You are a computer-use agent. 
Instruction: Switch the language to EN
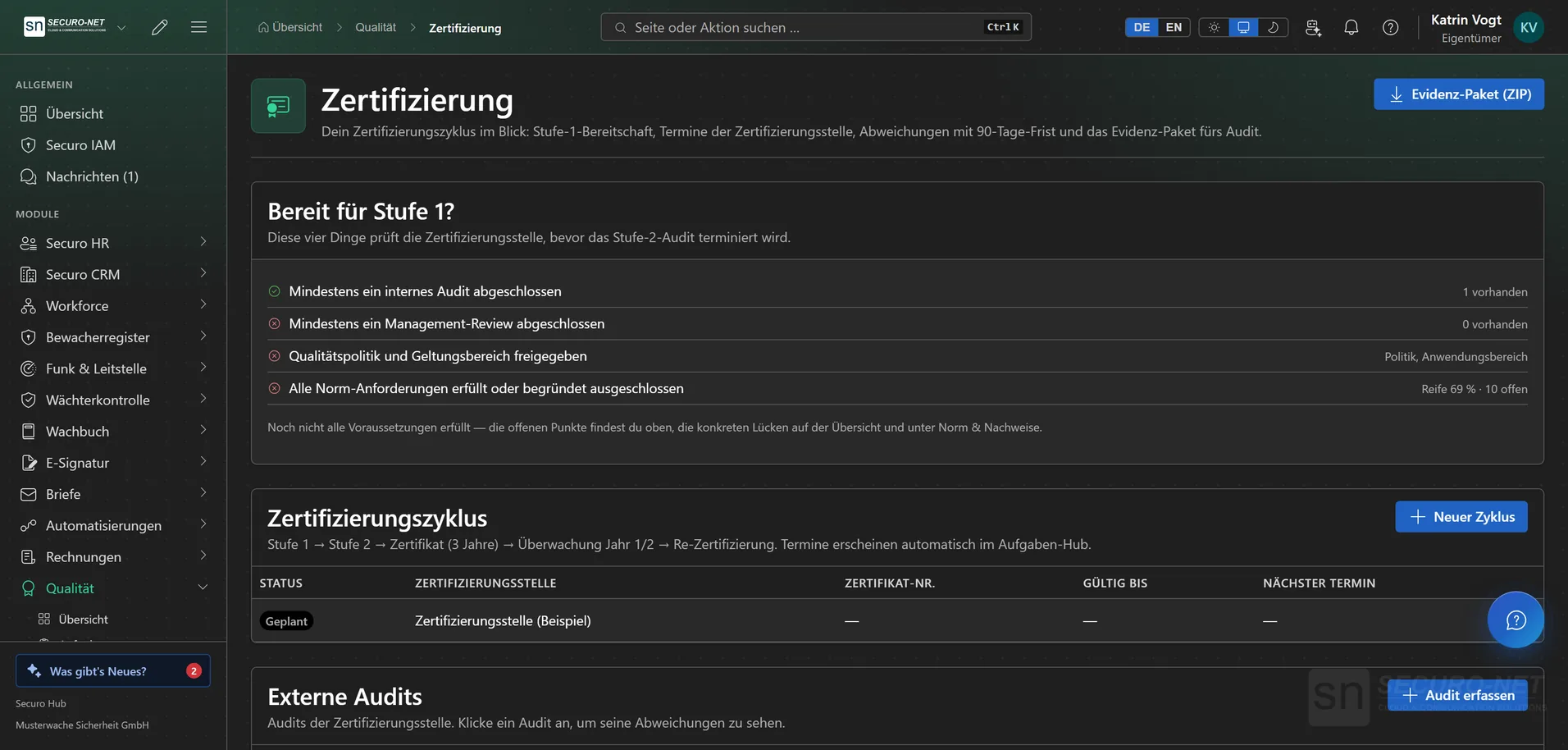pos(1174,27)
